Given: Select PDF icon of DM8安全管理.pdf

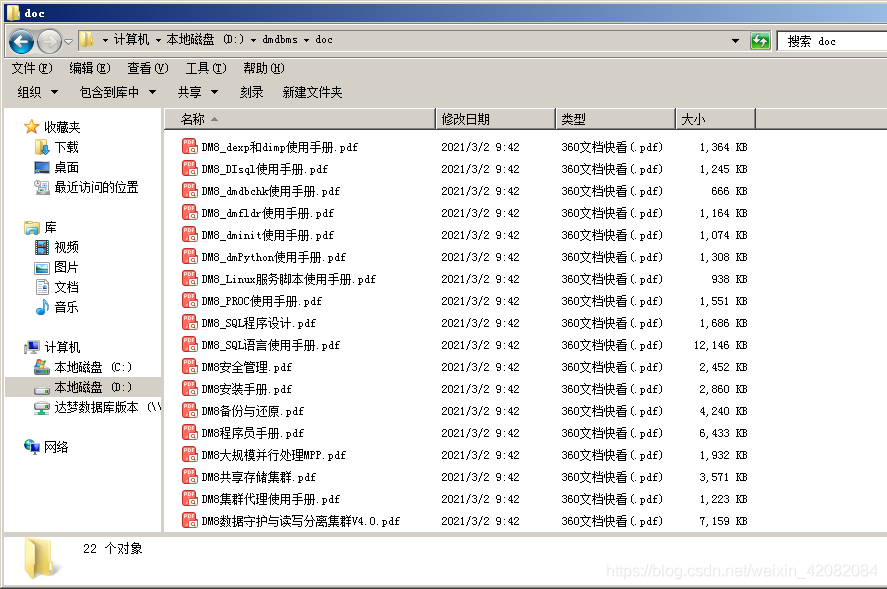Looking at the screenshot, I should click(190, 367).
